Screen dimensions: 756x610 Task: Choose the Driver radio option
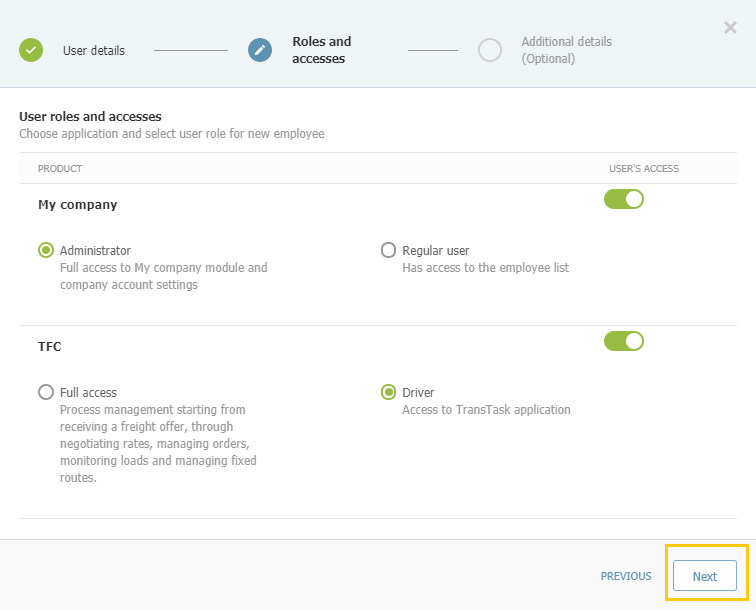(x=389, y=392)
